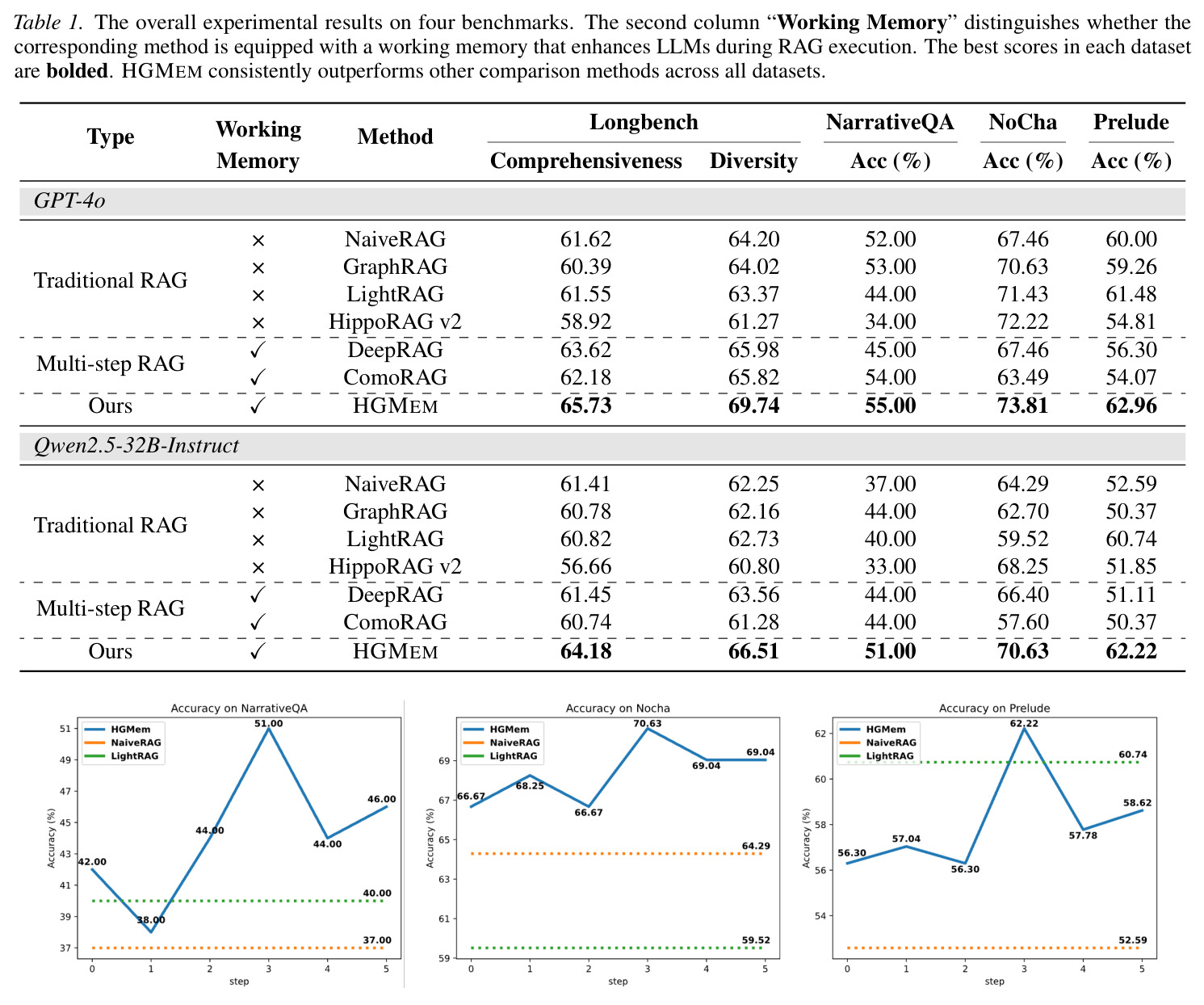Click the 'Table 1.' caption label
Viewport: 1204px width, 1005px height.
48,23
